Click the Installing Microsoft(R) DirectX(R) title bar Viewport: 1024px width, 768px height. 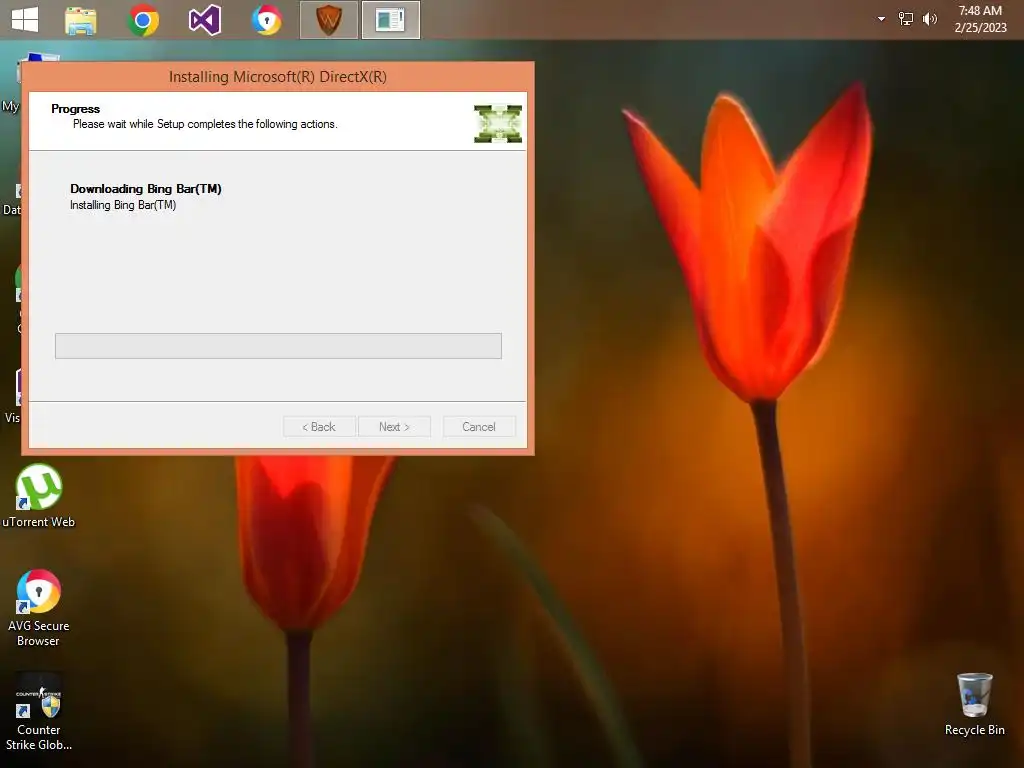(x=278, y=77)
